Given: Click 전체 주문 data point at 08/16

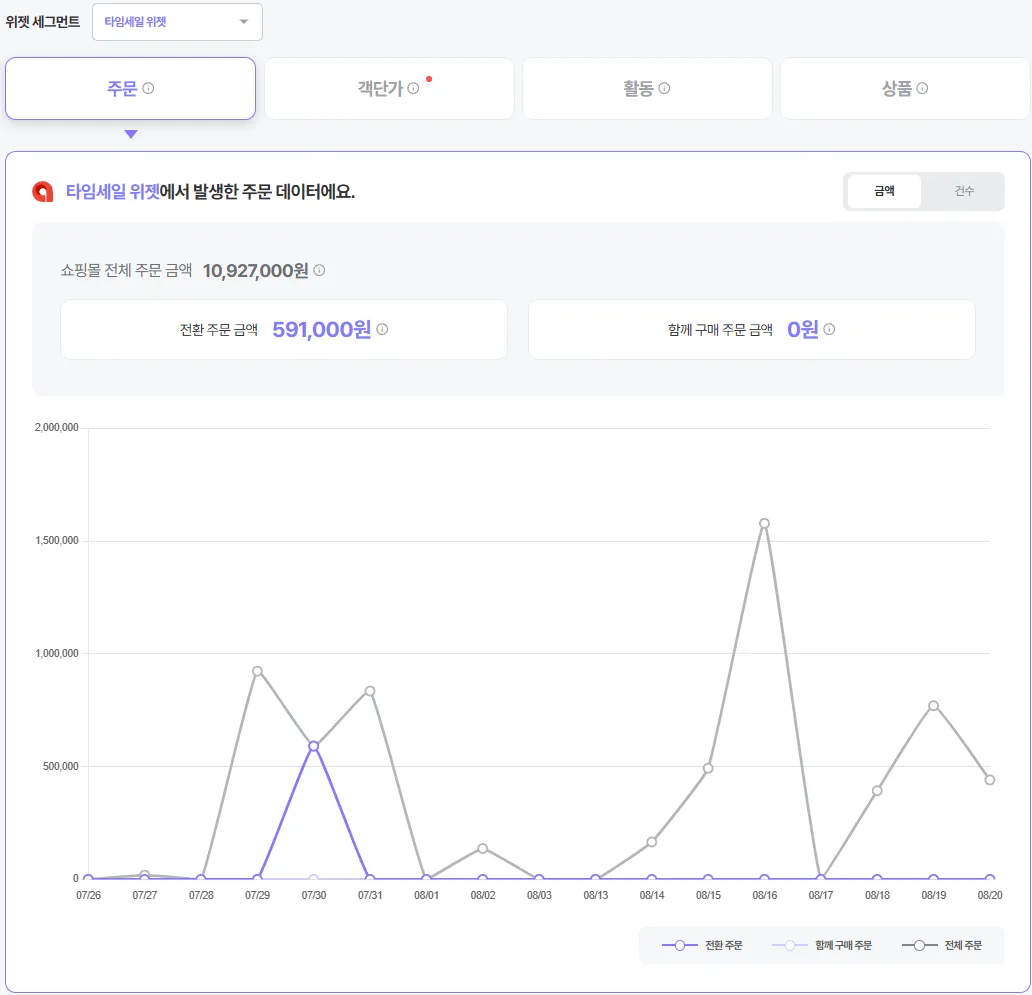Looking at the screenshot, I should pos(764,524).
